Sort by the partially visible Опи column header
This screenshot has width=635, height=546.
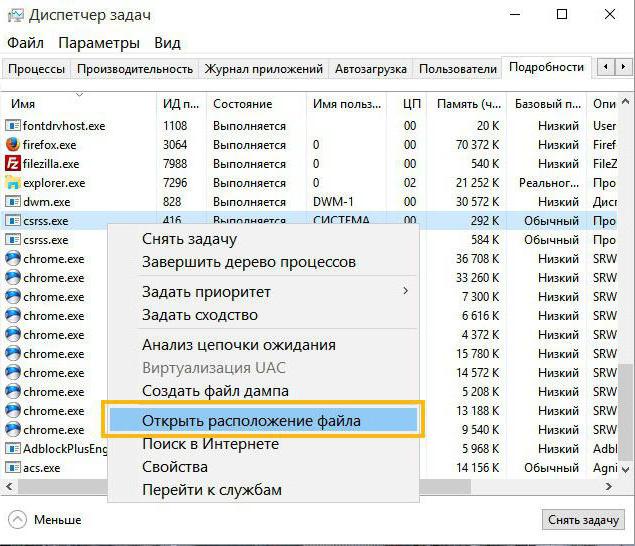click(604, 104)
